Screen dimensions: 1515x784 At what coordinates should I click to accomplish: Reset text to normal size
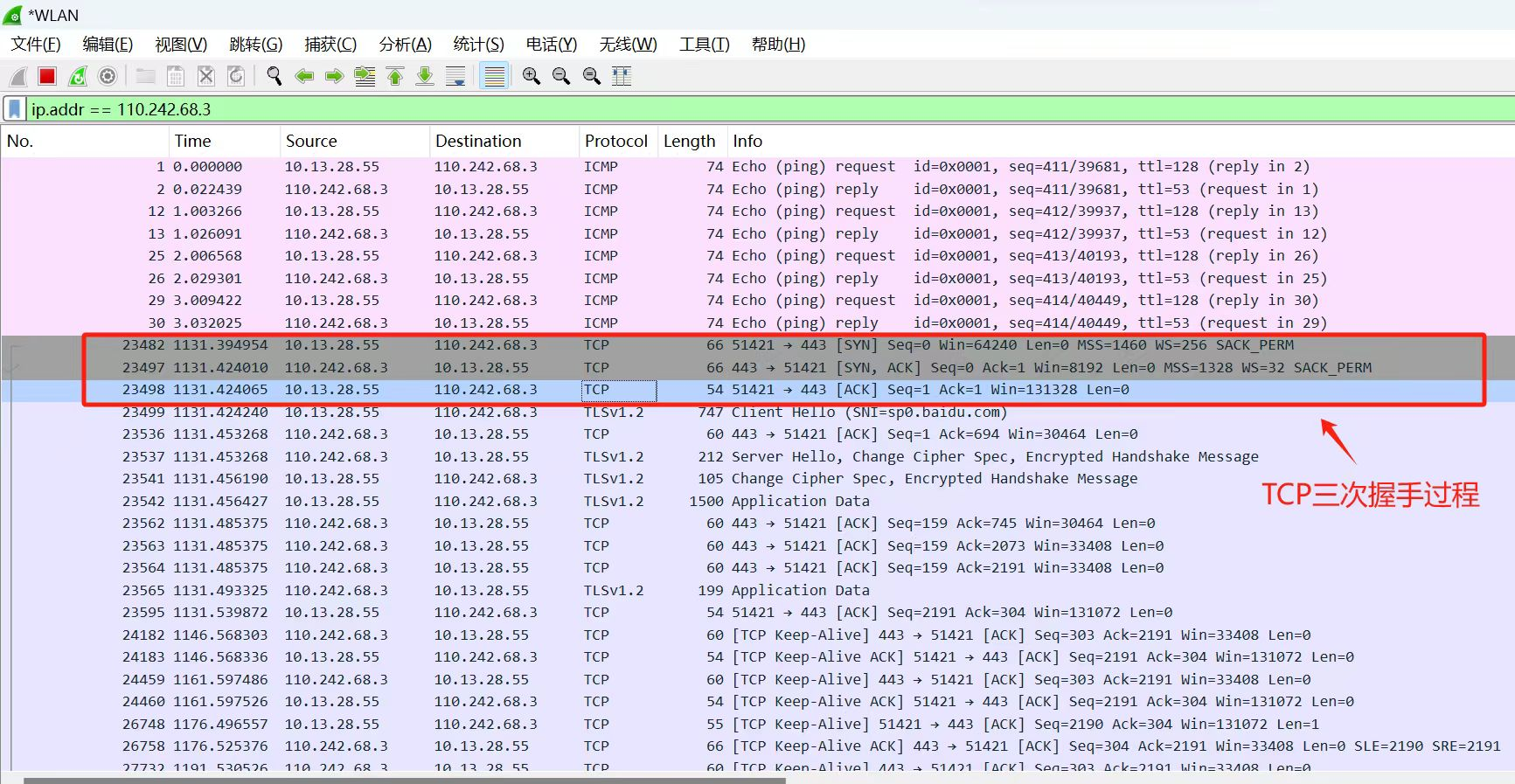click(592, 77)
